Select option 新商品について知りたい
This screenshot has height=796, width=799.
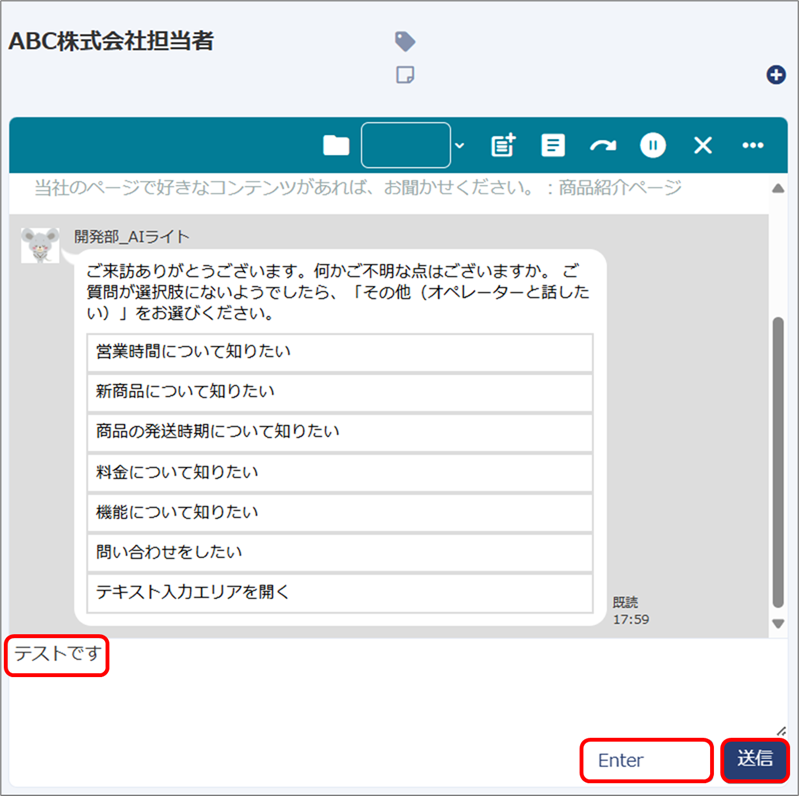click(340, 392)
